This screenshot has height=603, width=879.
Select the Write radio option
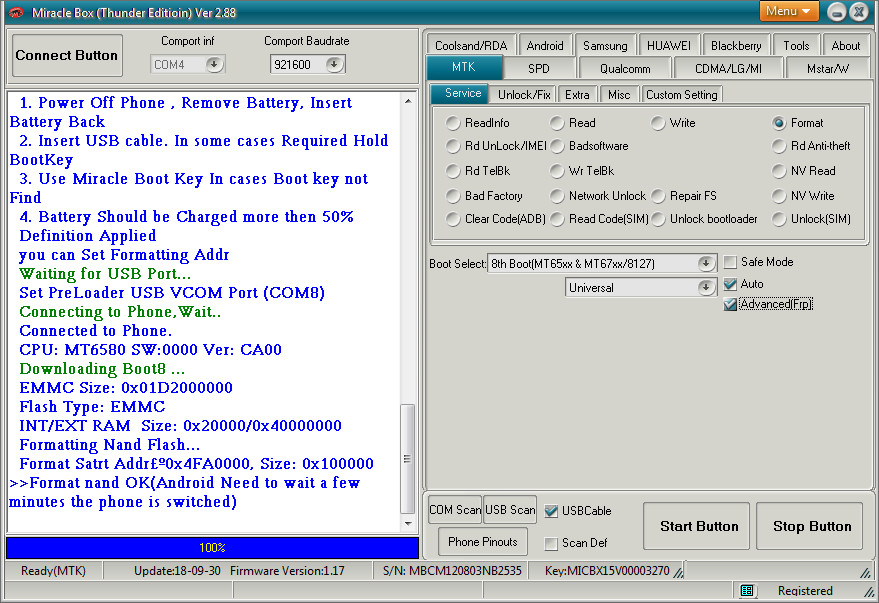point(658,123)
